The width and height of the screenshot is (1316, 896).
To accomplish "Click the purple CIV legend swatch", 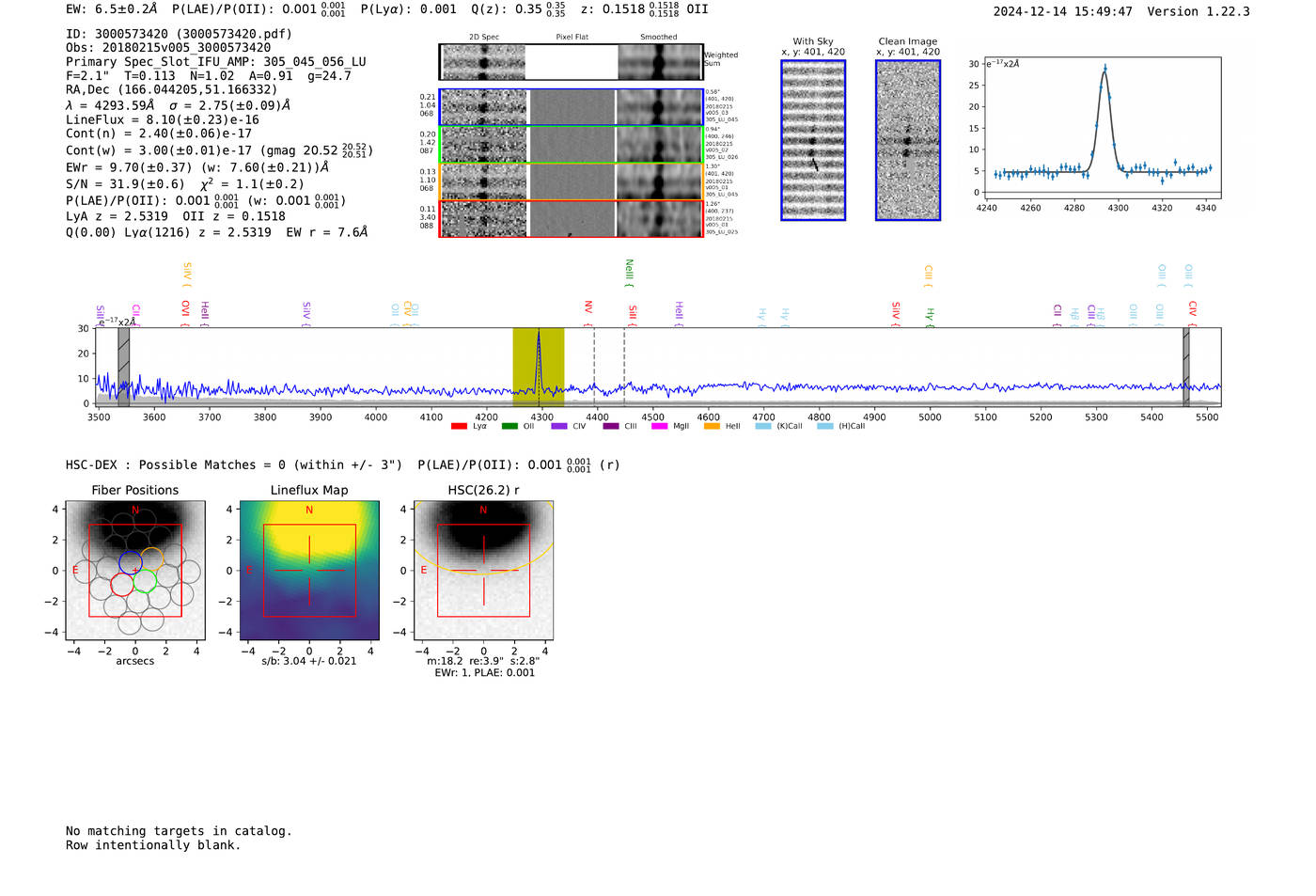I will click(x=559, y=427).
